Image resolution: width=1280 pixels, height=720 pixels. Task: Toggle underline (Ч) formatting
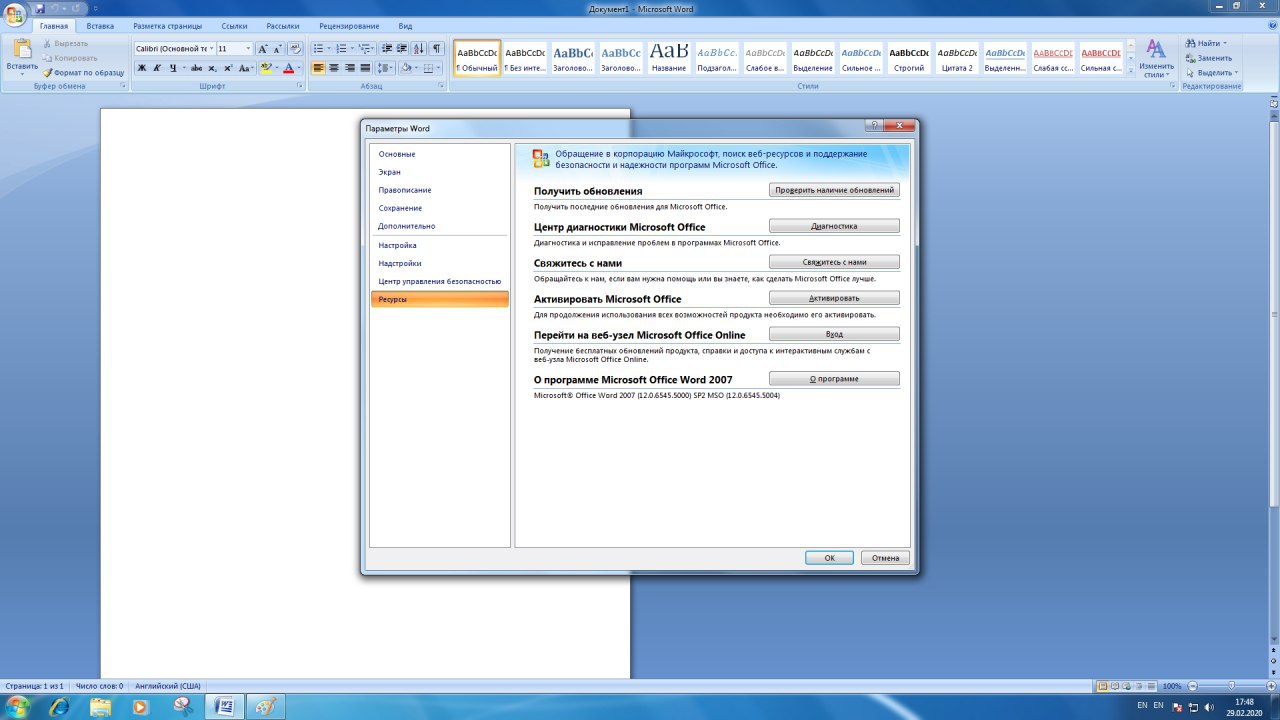coord(172,68)
